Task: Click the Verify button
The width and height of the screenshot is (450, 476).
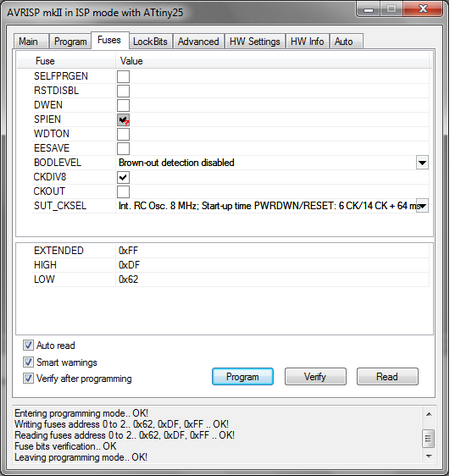Action: [x=315, y=377]
